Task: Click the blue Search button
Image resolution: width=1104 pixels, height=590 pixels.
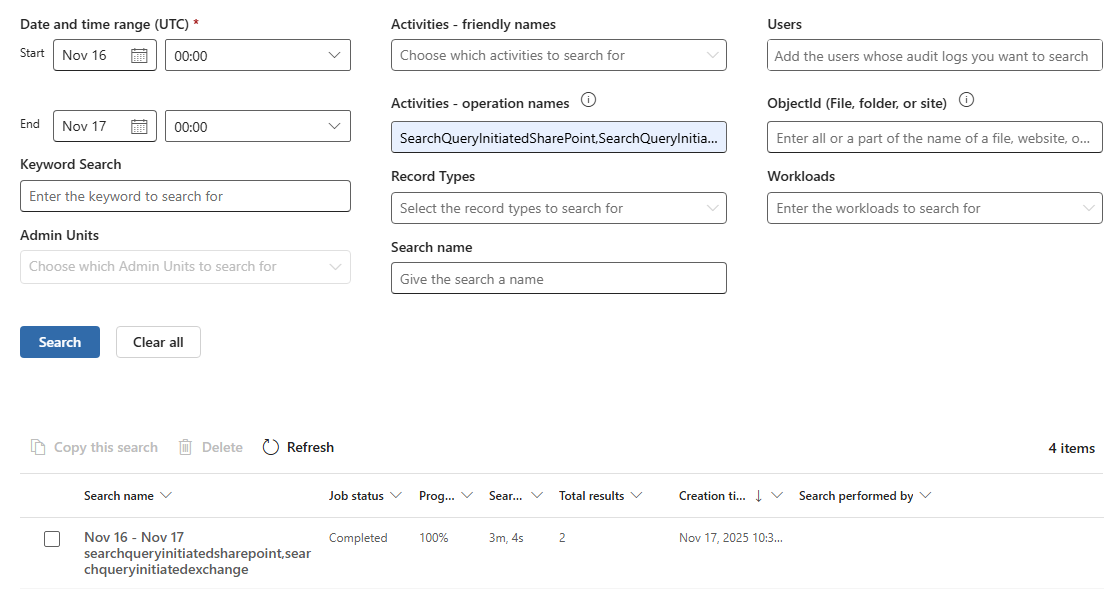Action: coord(60,342)
